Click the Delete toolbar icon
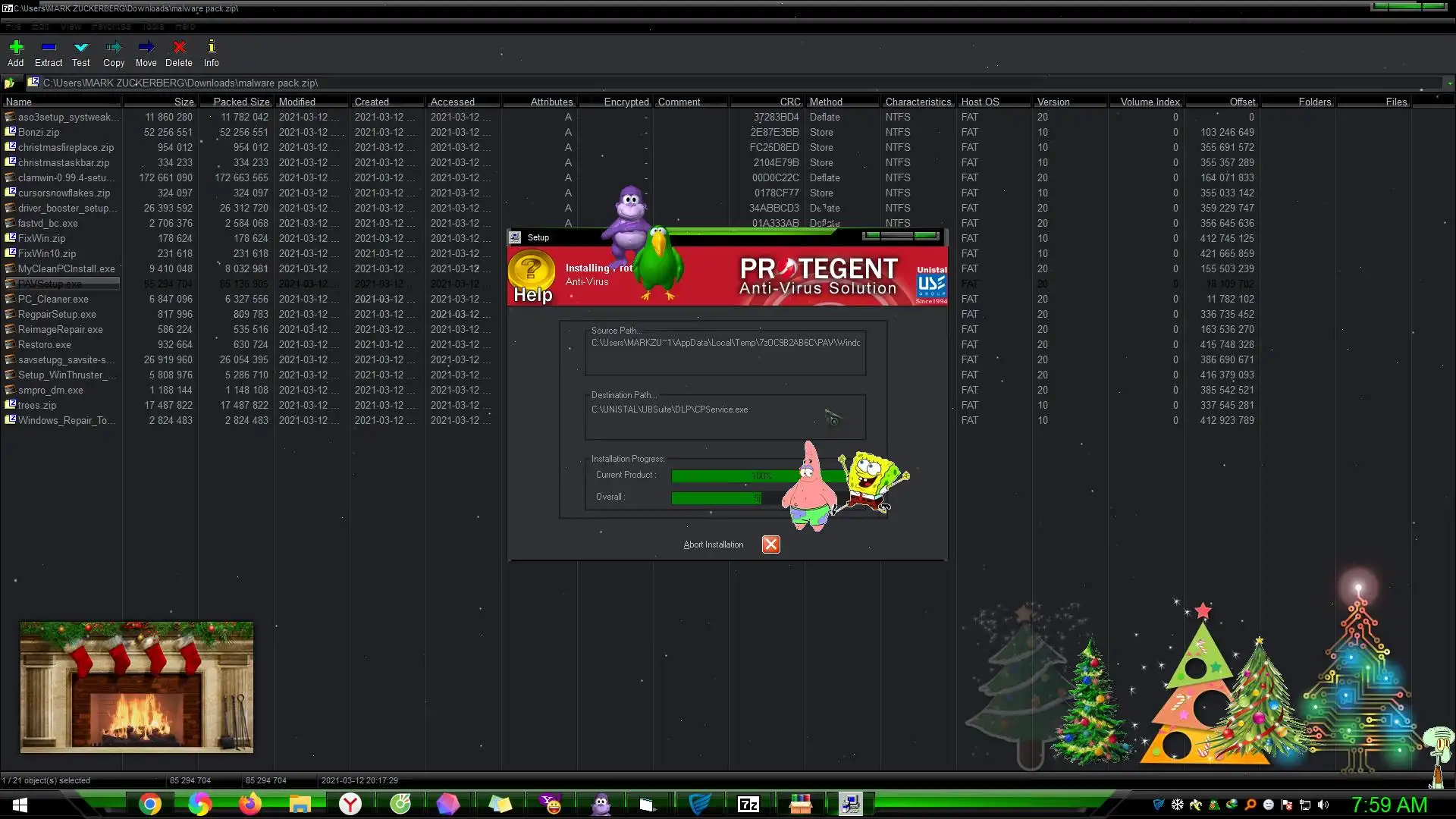 pos(179,48)
